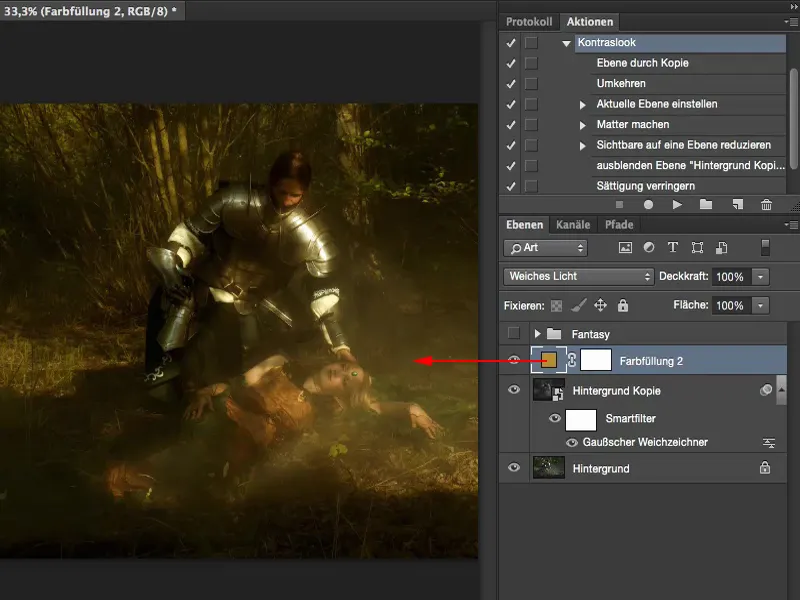Expand Fantasy layer group
Screen dimensions: 800x600
pyautogui.click(x=537, y=334)
